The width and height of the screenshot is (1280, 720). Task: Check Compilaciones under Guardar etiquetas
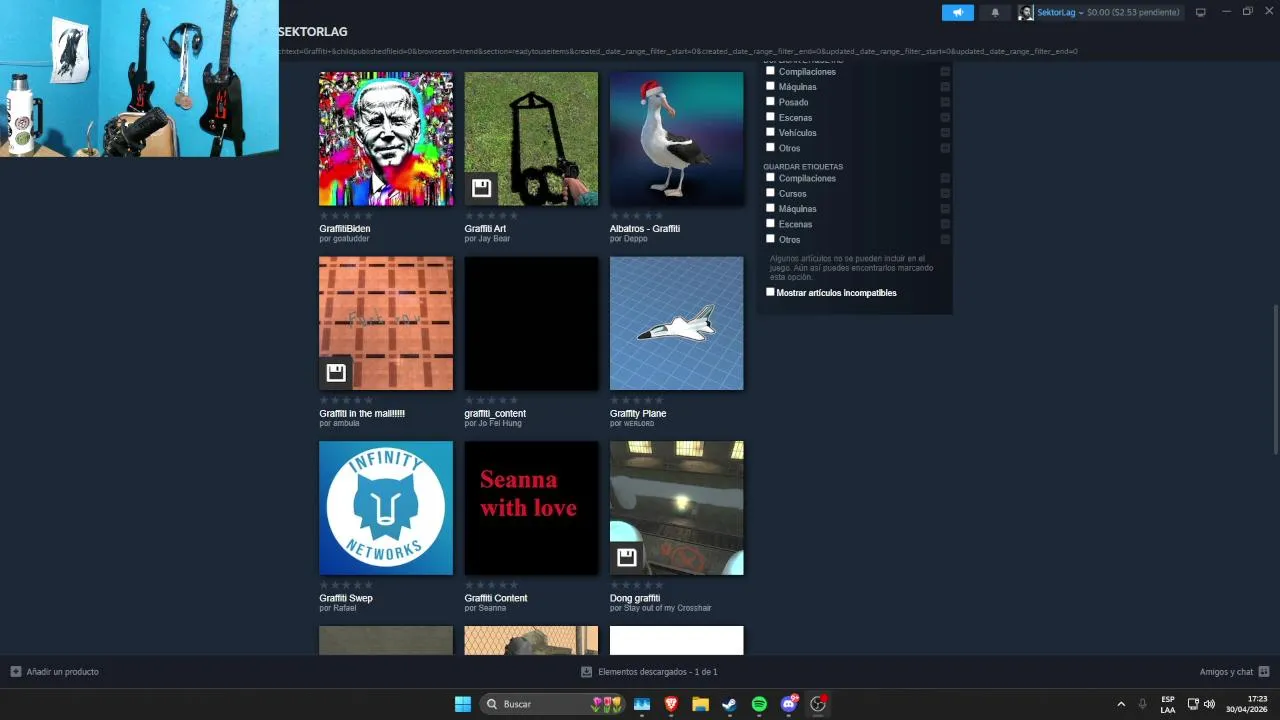[x=770, y=177]
